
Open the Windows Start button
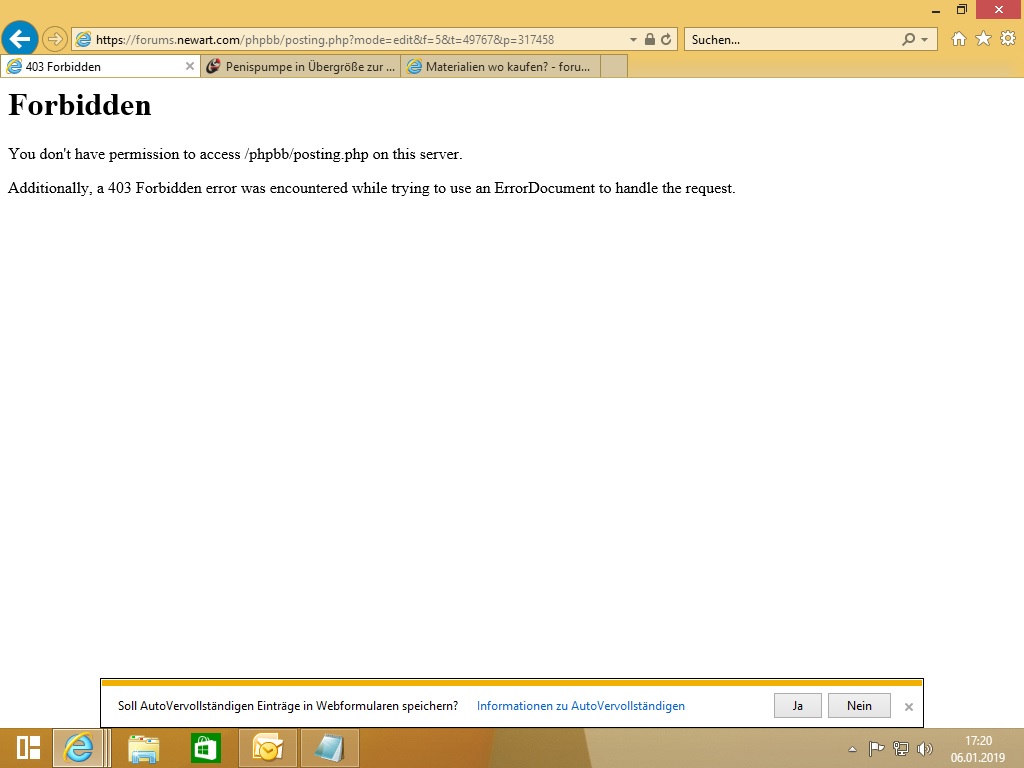[28, 748]
